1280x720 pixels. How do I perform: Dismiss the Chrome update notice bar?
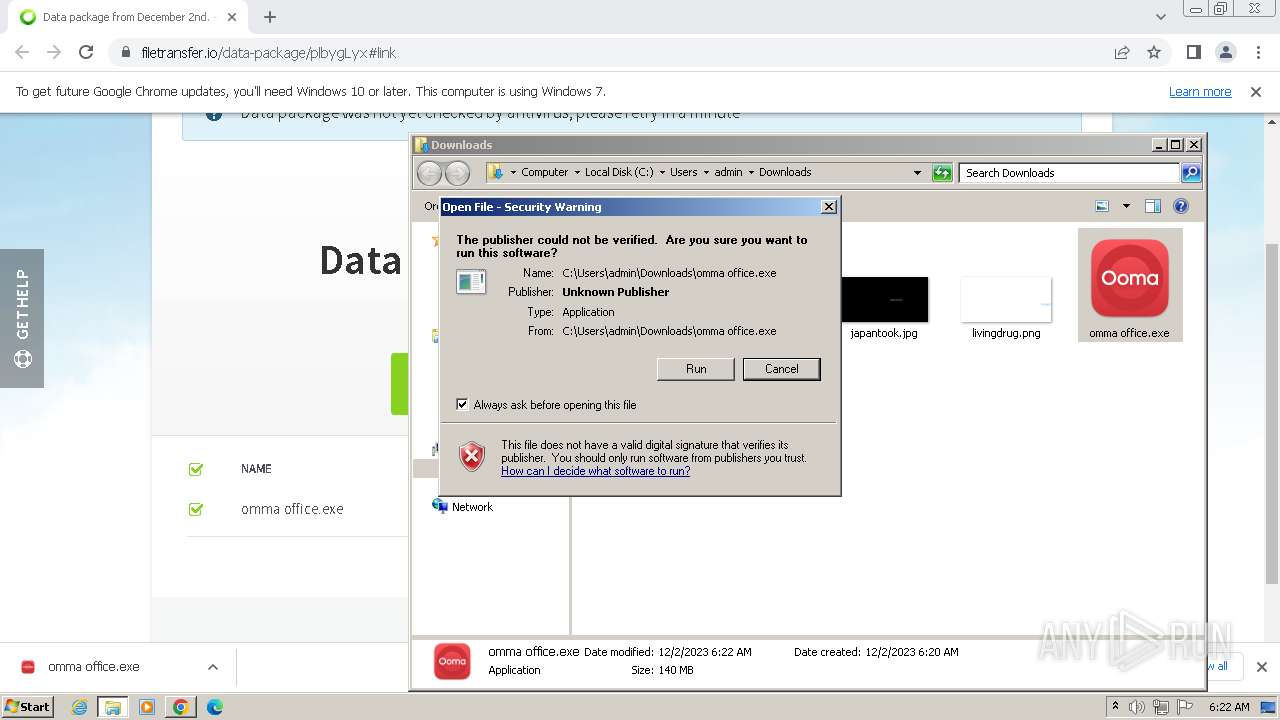click(1256, 91)
